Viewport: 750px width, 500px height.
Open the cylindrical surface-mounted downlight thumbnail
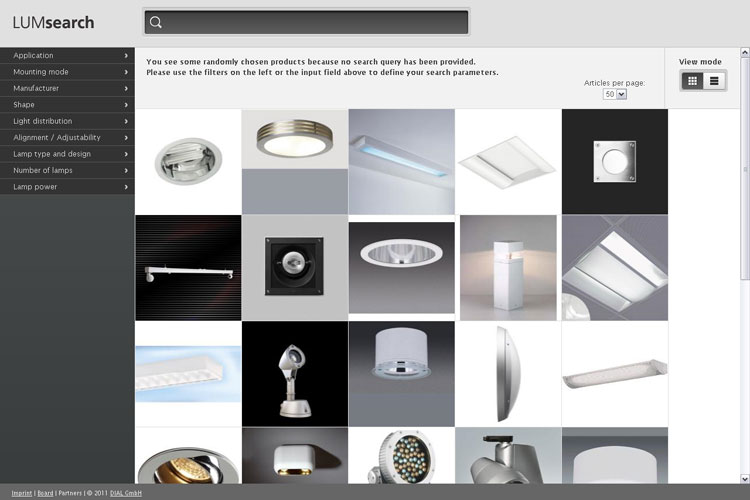click(401, 374)
